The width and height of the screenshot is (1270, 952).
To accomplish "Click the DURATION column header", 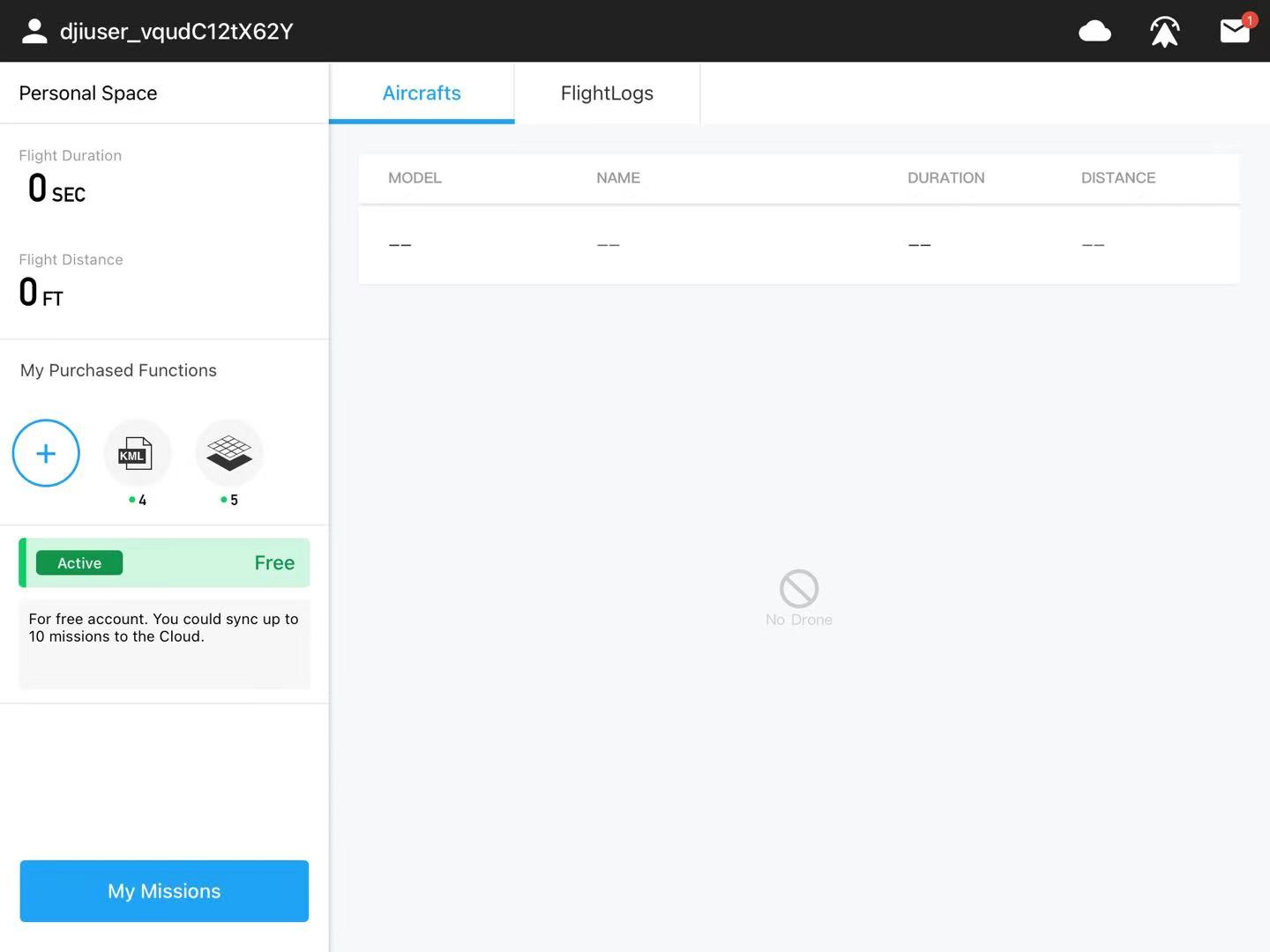I will coord(946,178).
